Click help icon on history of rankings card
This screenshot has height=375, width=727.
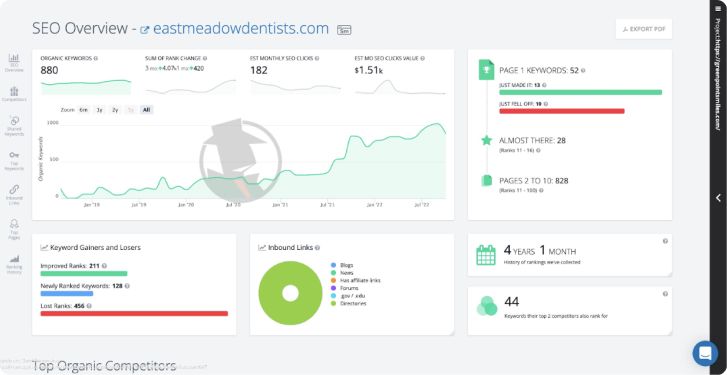coord(665,241)
